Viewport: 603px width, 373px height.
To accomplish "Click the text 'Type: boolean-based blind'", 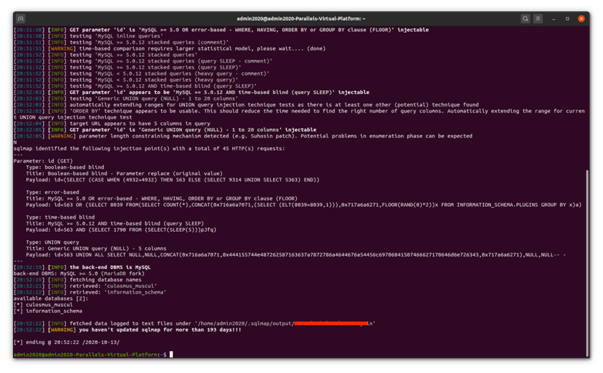I will coord(65,167).
